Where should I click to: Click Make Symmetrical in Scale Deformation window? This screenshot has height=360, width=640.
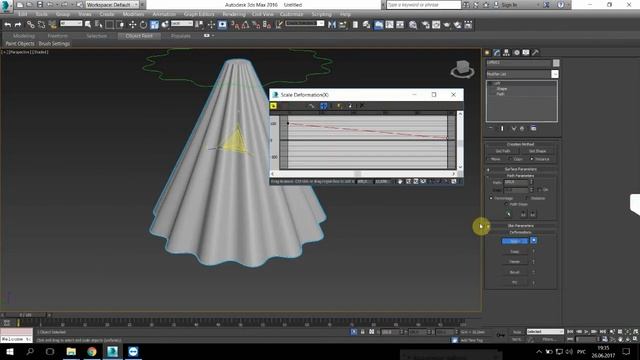pos(273,106)
